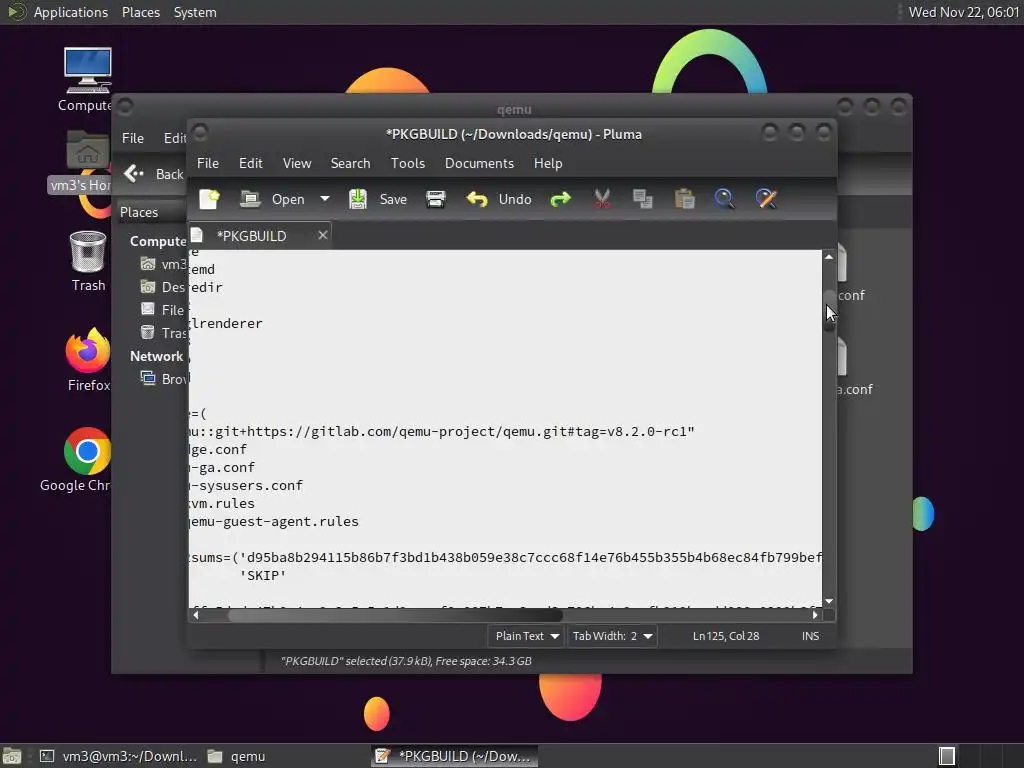Image resolution: width=1024 pixels, height=768 pixels.
Task: Redo with the green arrow icon
Action: click(560, 199)
